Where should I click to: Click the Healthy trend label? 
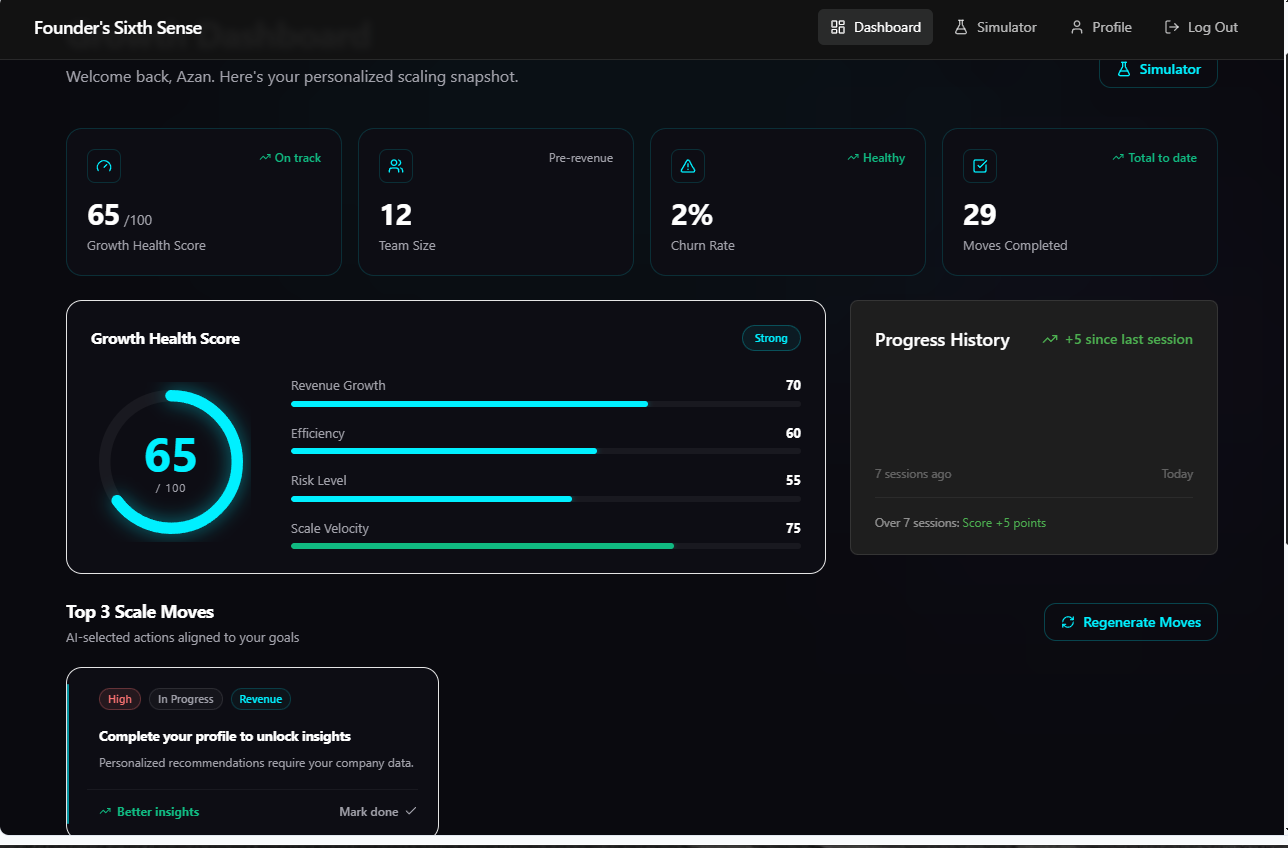(876, 158)
